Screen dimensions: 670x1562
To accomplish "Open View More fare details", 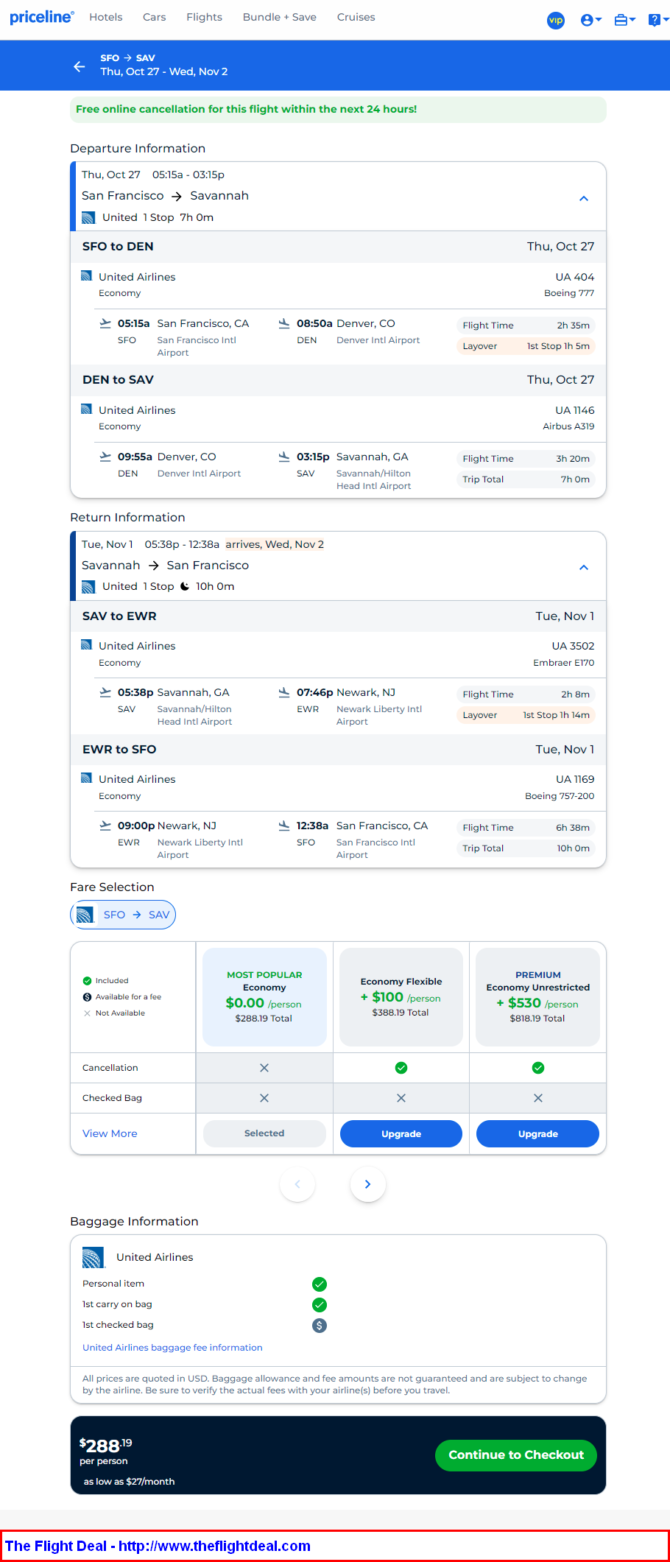I will 110,1133.
